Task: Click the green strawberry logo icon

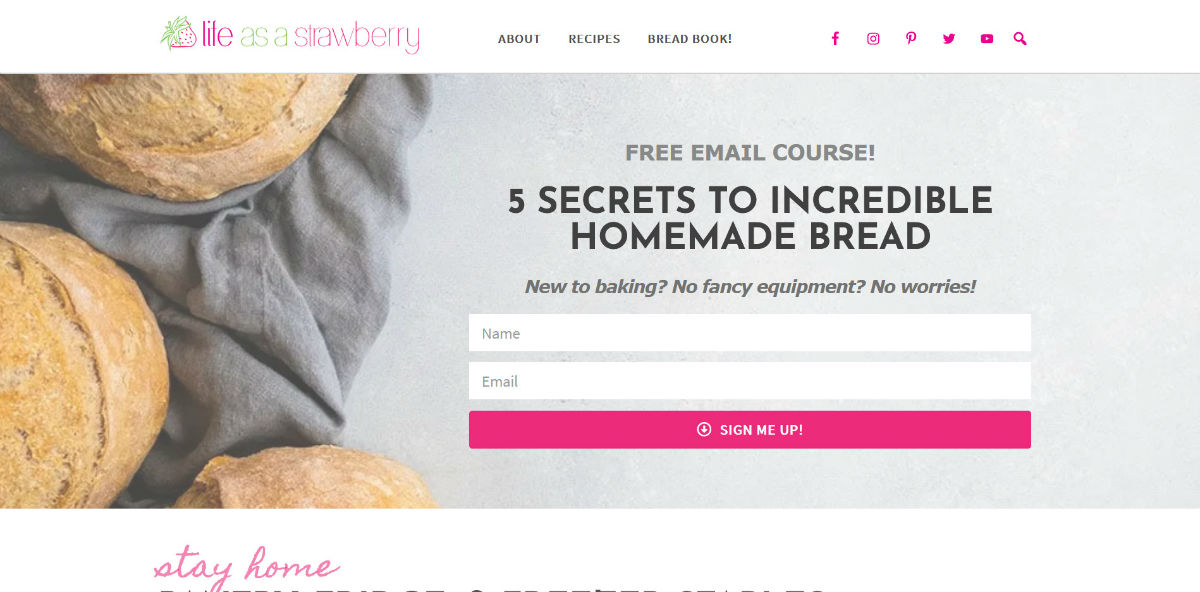Action: click(178, 33)
